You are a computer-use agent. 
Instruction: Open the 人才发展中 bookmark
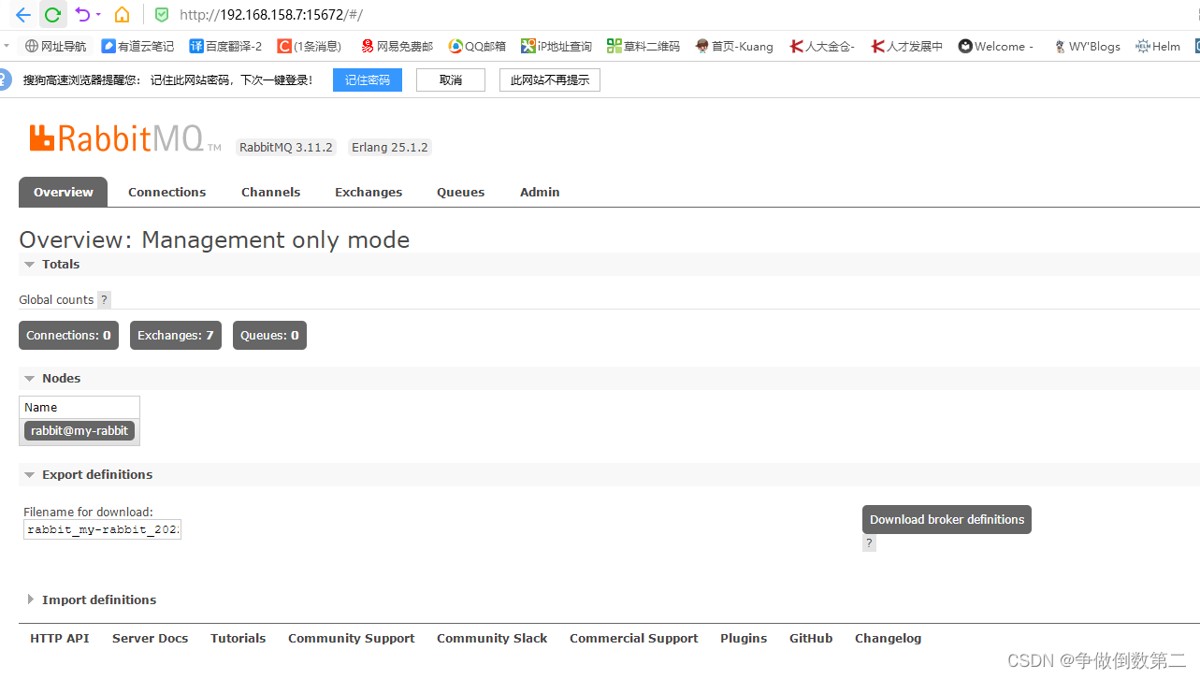pyautogui.click(x=907, y=46)
